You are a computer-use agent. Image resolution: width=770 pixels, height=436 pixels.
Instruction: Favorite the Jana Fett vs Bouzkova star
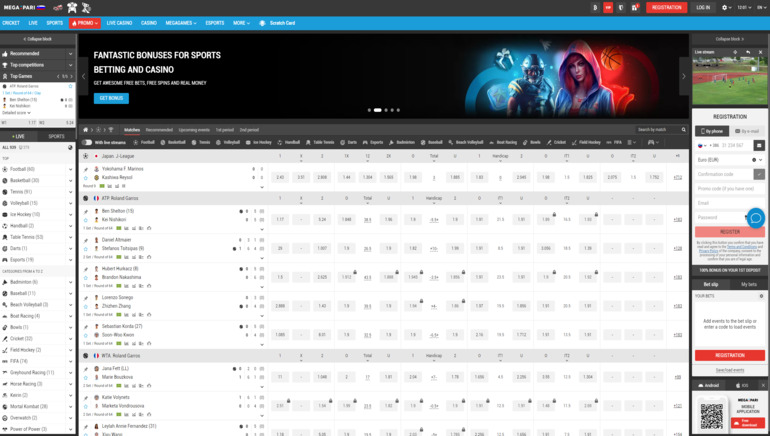point(86,378)
